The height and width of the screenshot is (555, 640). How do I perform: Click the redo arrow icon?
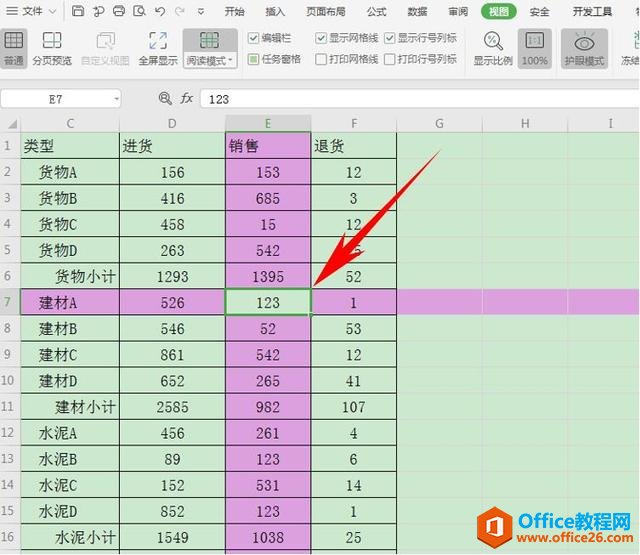(180, 11)
